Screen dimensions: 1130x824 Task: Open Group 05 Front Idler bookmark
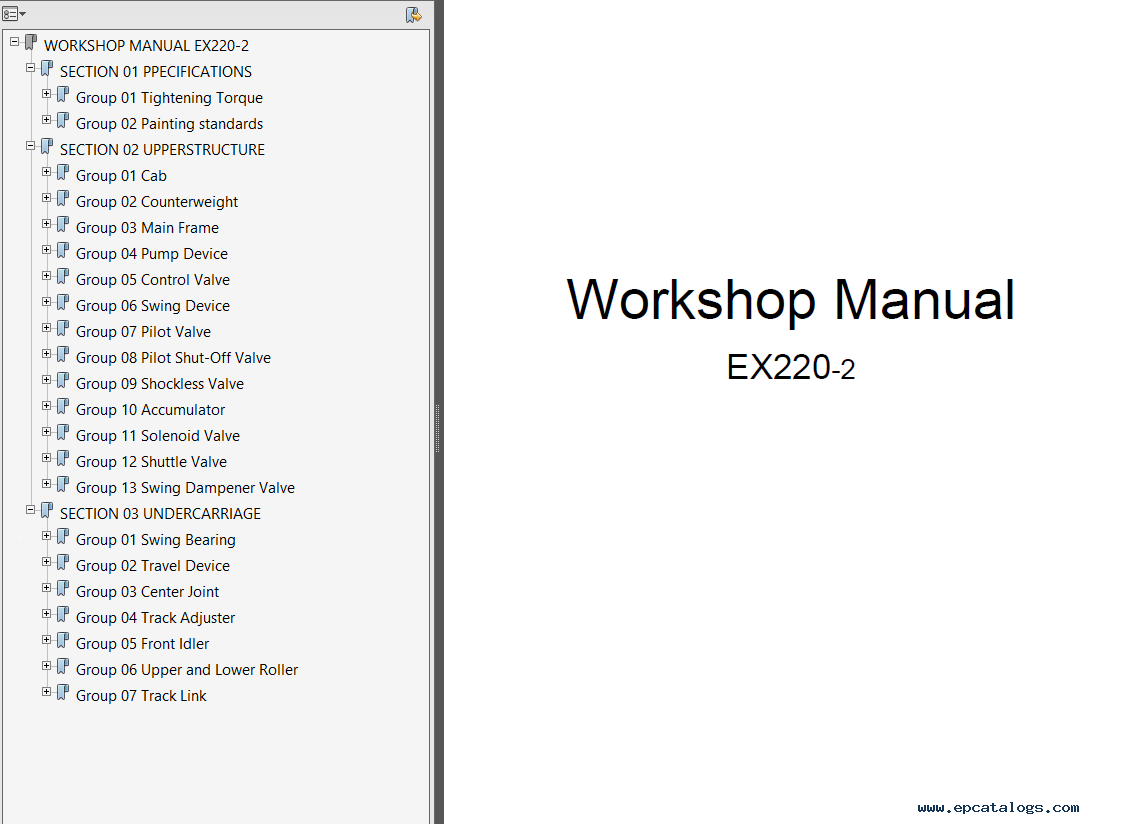point(142,644)
